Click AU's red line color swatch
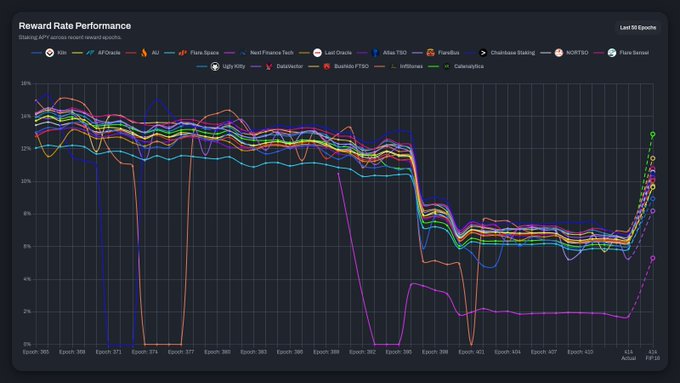Viewport: 680px width, 383px height. [x=131, y=53]
